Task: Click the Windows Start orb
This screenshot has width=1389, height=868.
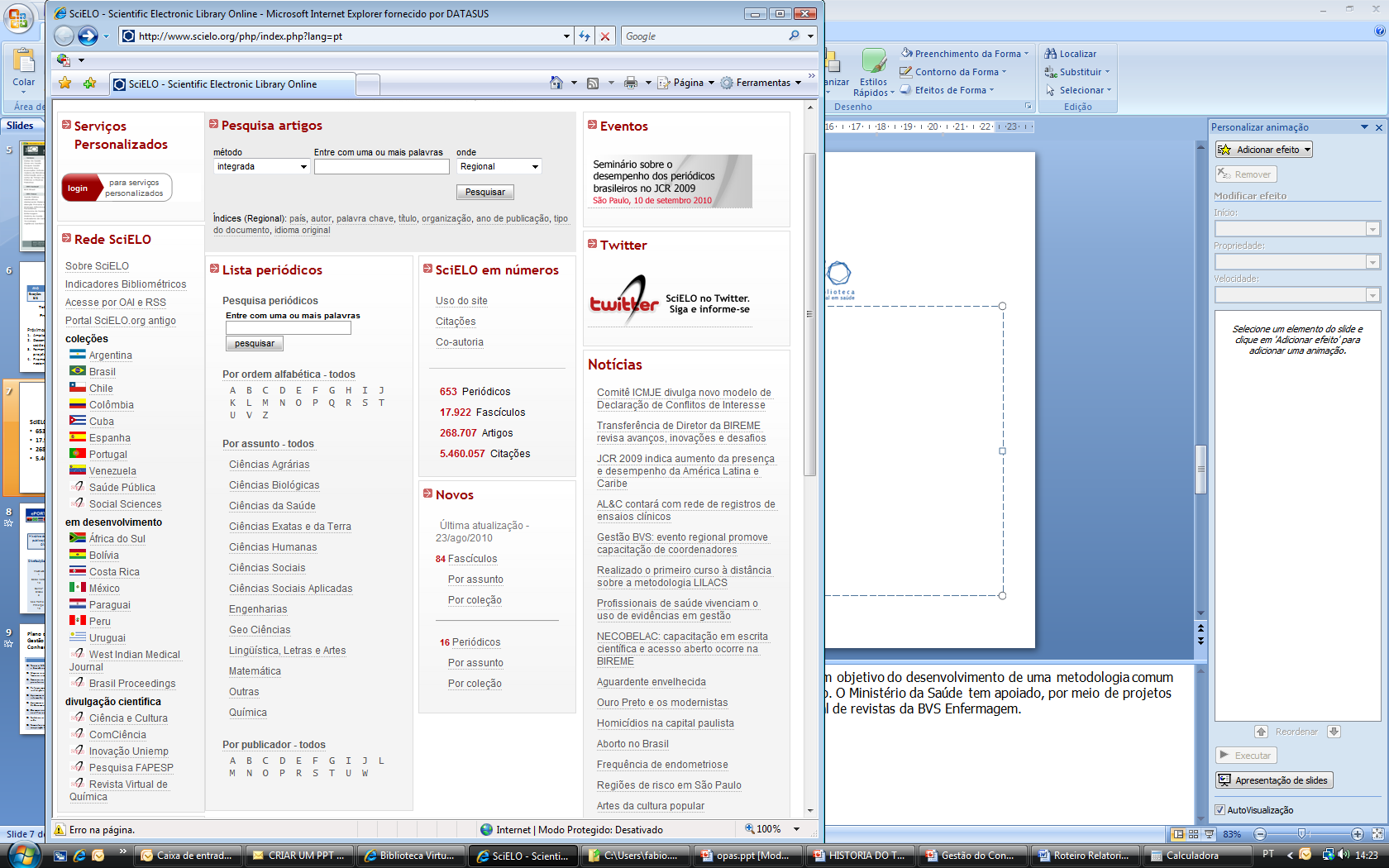Action: tap(23, 854)
